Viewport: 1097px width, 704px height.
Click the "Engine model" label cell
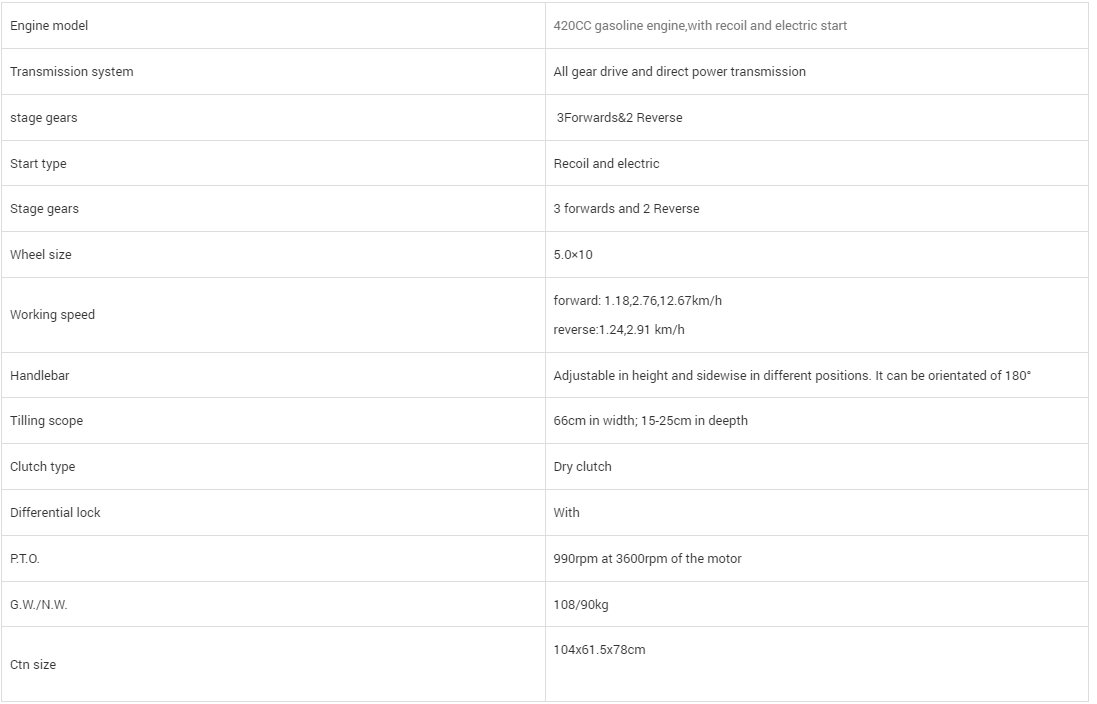[x=49, y=26]
